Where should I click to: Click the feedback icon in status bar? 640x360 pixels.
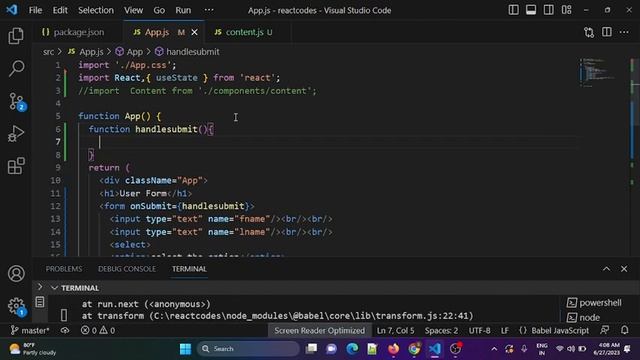coord(605,330)
